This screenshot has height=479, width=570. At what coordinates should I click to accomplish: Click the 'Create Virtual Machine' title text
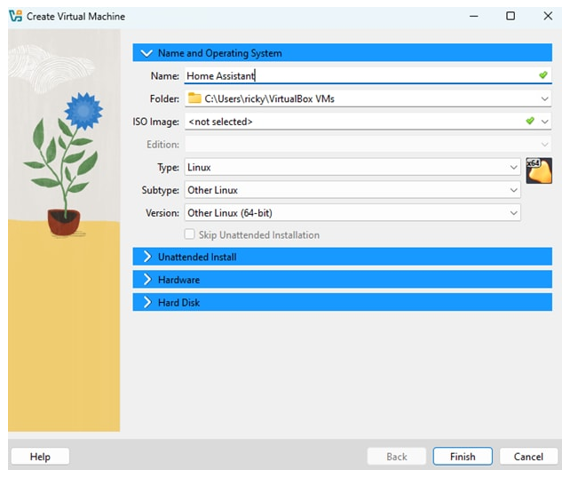76,16
